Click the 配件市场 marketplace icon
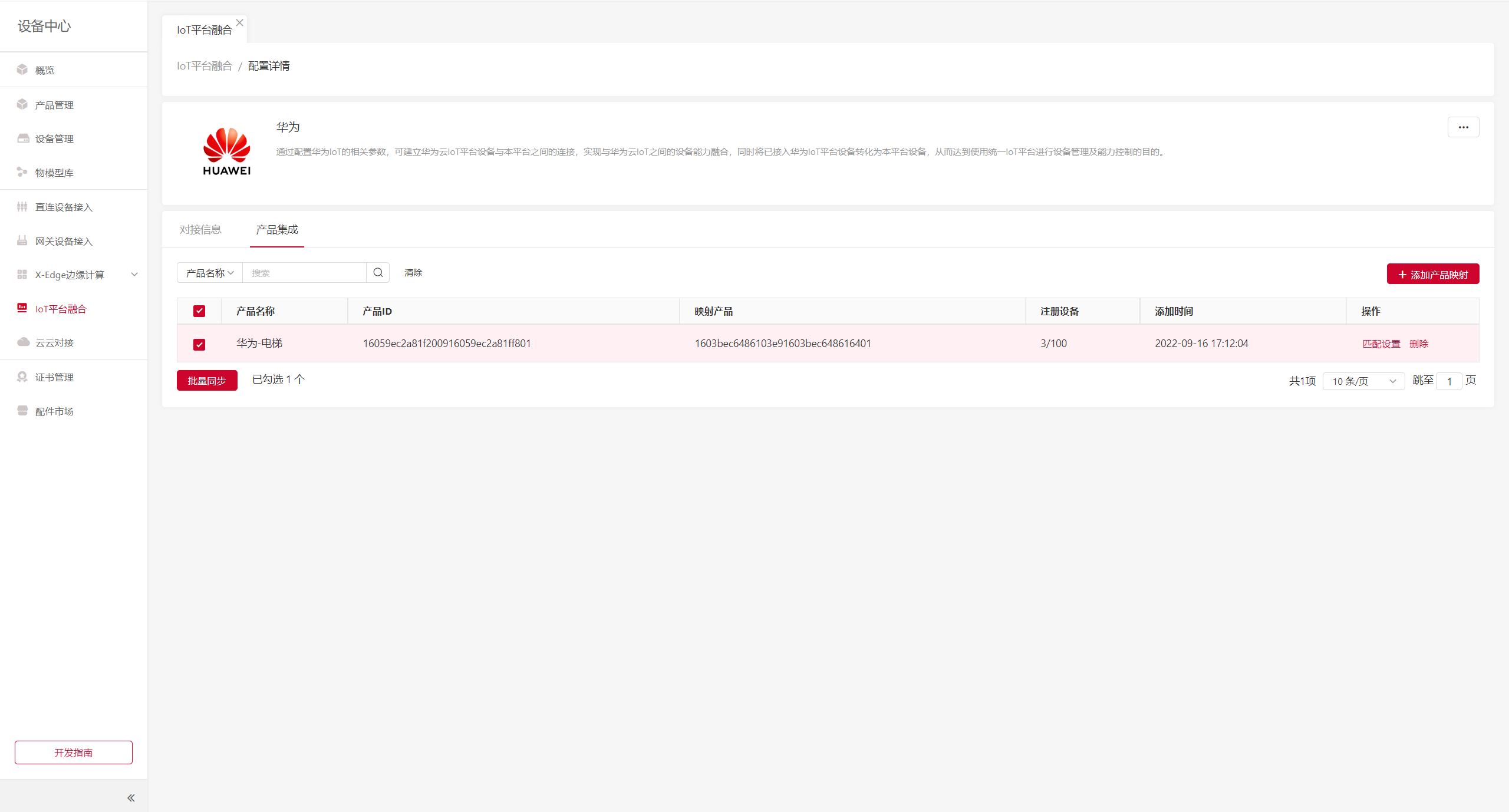 [x=22, y=411]
